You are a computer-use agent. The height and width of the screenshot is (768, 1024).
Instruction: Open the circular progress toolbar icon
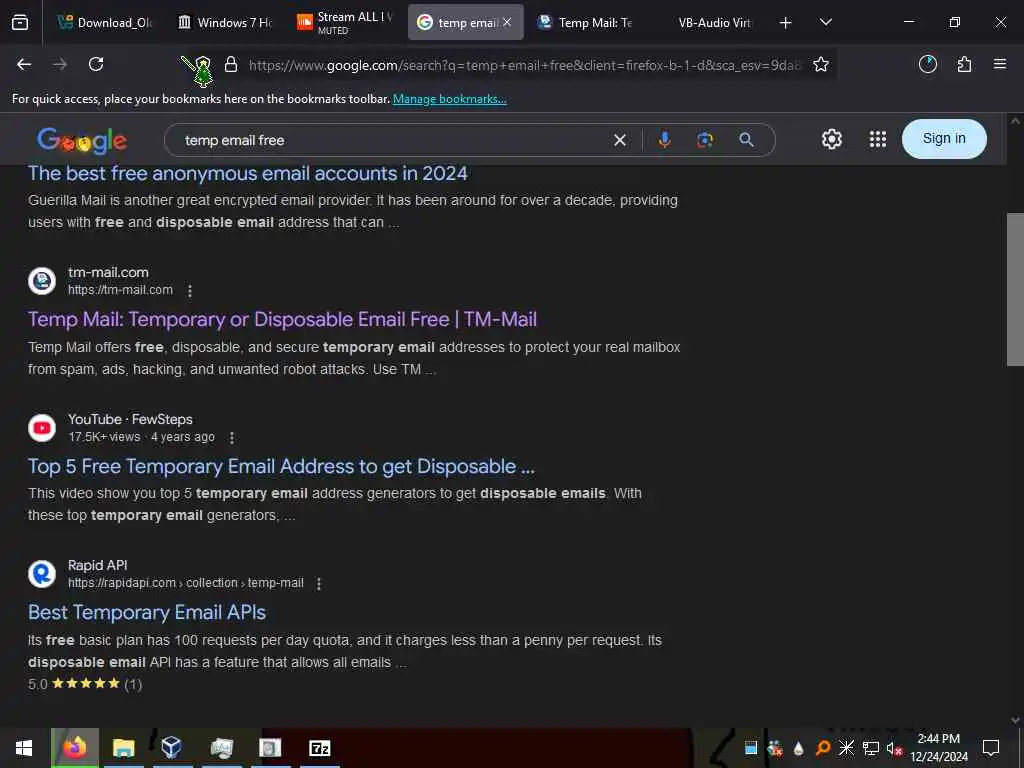tap(928, 64)
